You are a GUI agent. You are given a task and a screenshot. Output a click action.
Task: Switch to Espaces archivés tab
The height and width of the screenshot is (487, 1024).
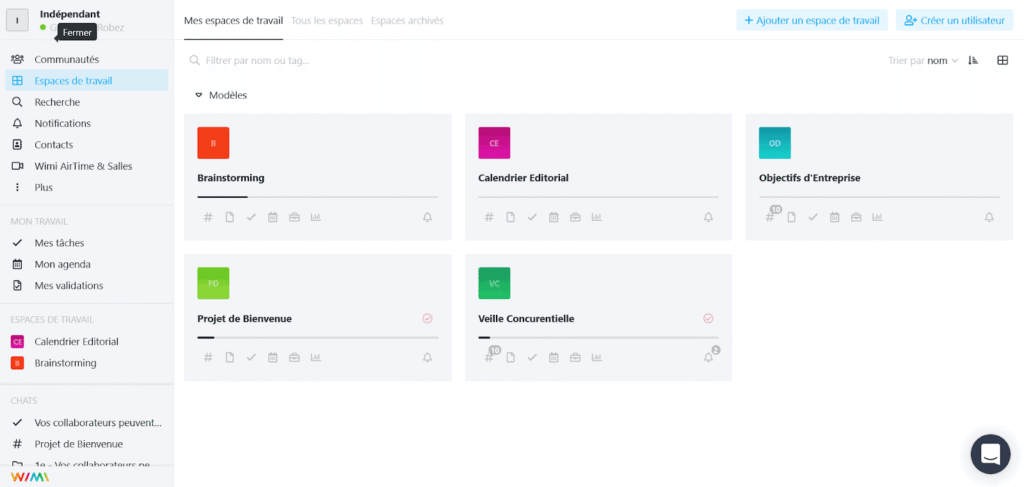coord(407,20)
